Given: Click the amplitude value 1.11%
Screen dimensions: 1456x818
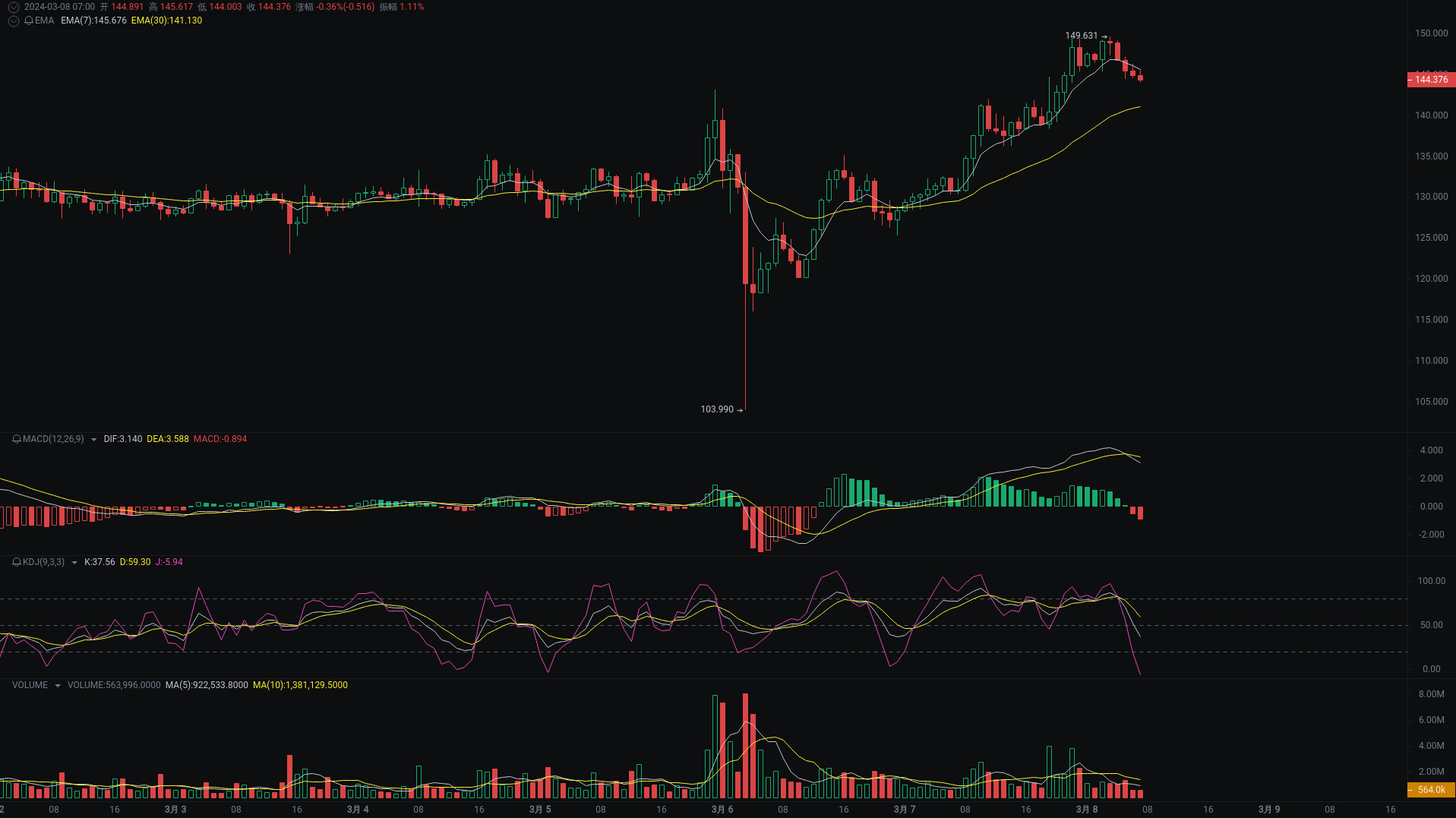Looking at the screenshot, I should pos(412,7).
